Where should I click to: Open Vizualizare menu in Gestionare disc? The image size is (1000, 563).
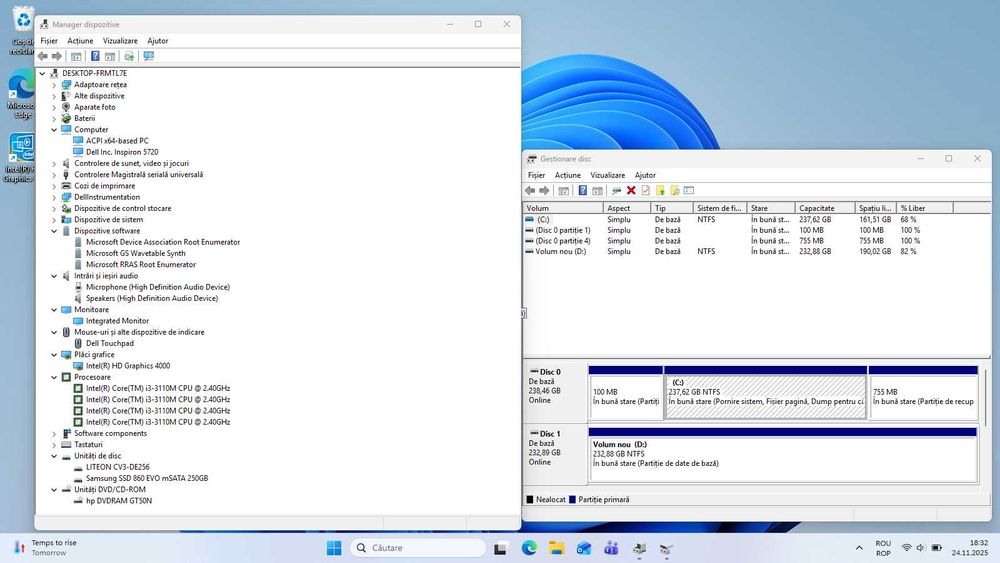607,175
